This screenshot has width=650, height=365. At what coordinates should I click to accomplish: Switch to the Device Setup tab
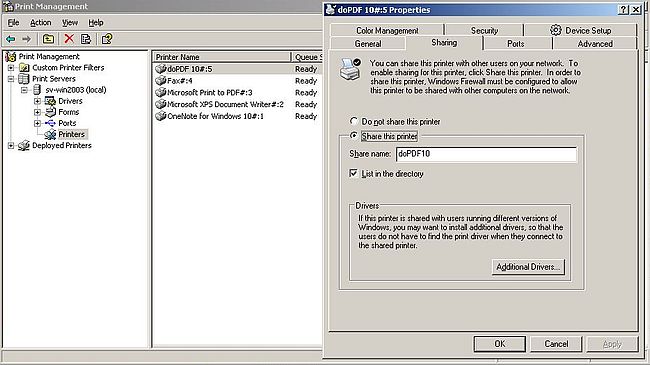click(580, 30)
